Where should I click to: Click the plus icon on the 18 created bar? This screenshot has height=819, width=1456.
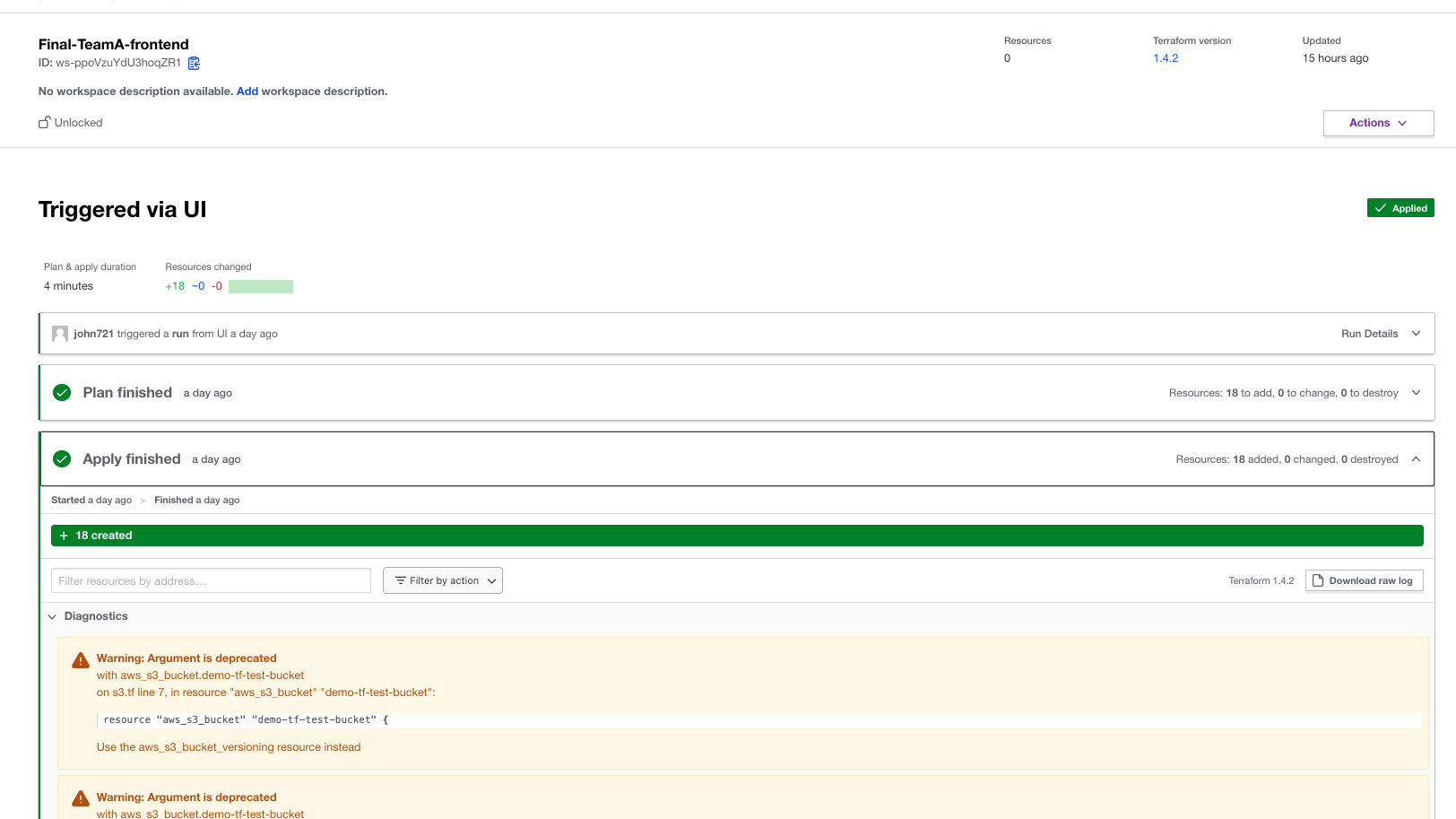(63, 535)
